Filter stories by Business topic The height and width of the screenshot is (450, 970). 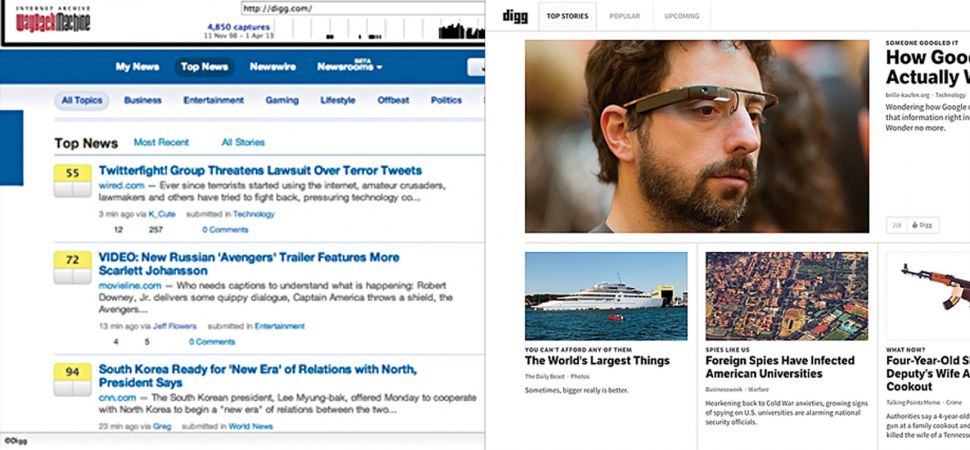click(x=143, y=100)
